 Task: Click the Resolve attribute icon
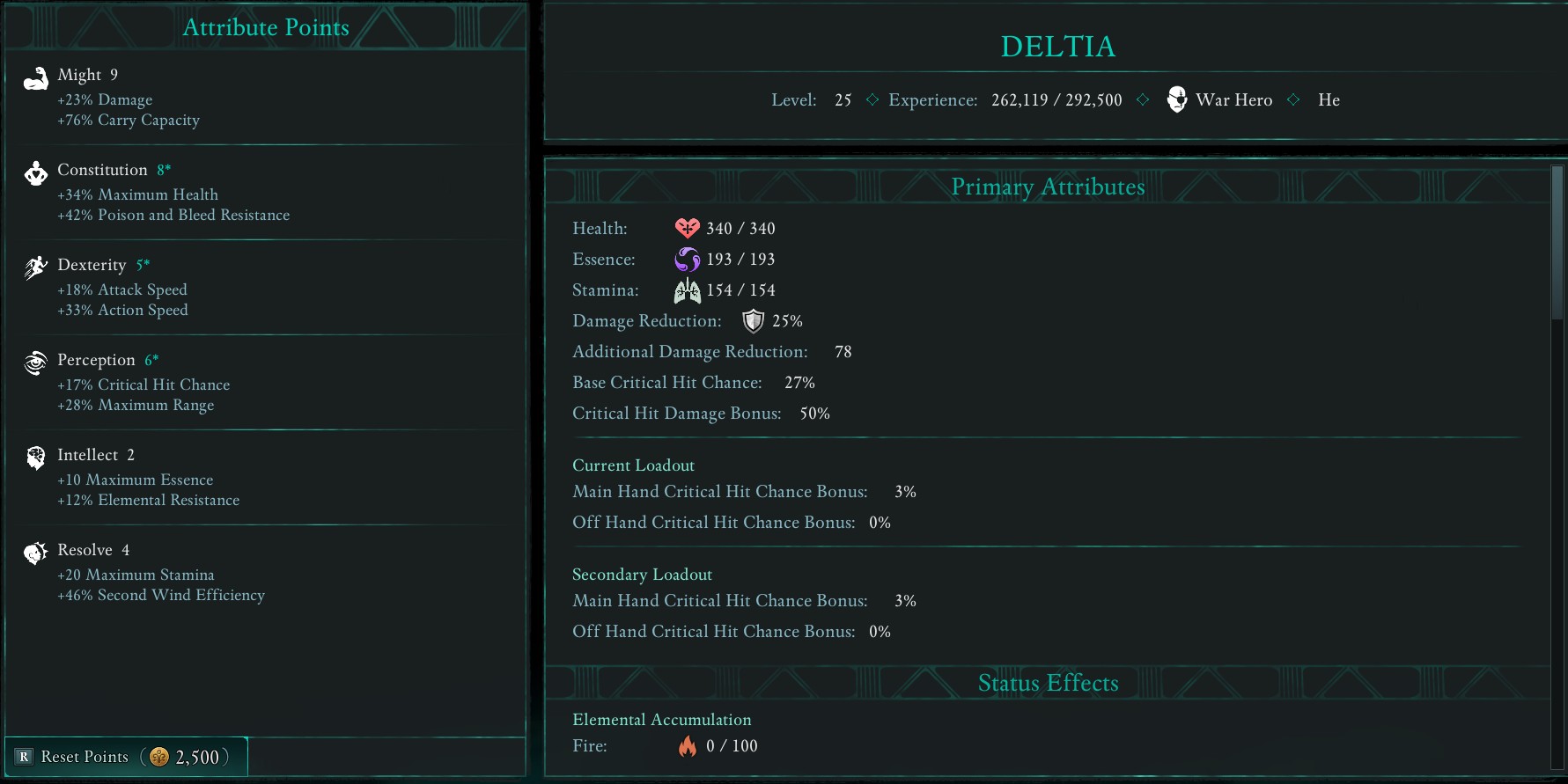click(x=36, y=553)
